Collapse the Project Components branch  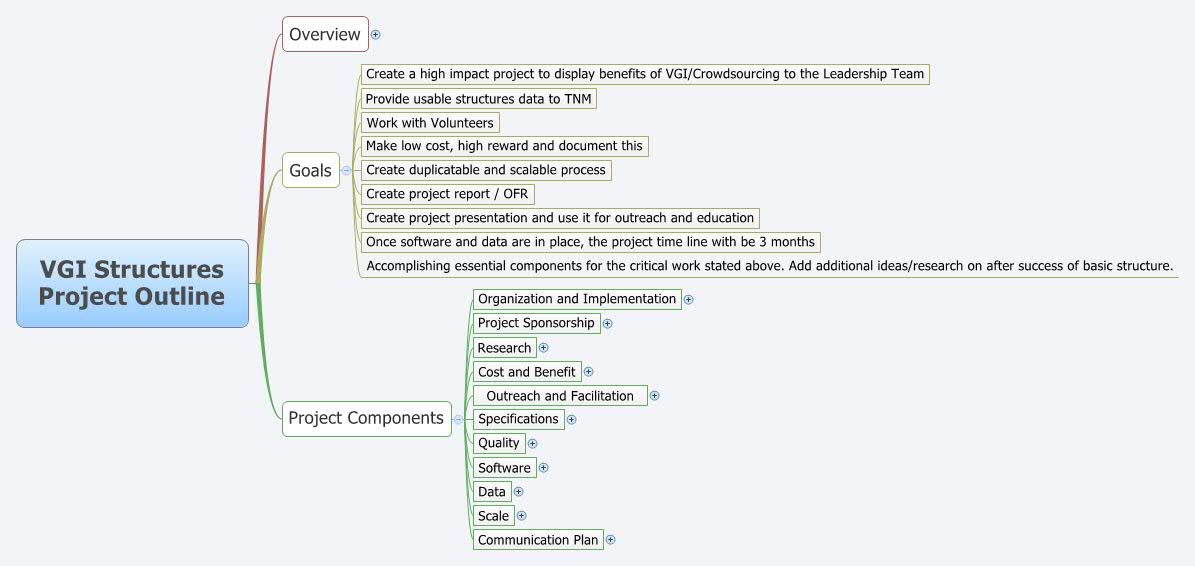click(x=458, y=419)
